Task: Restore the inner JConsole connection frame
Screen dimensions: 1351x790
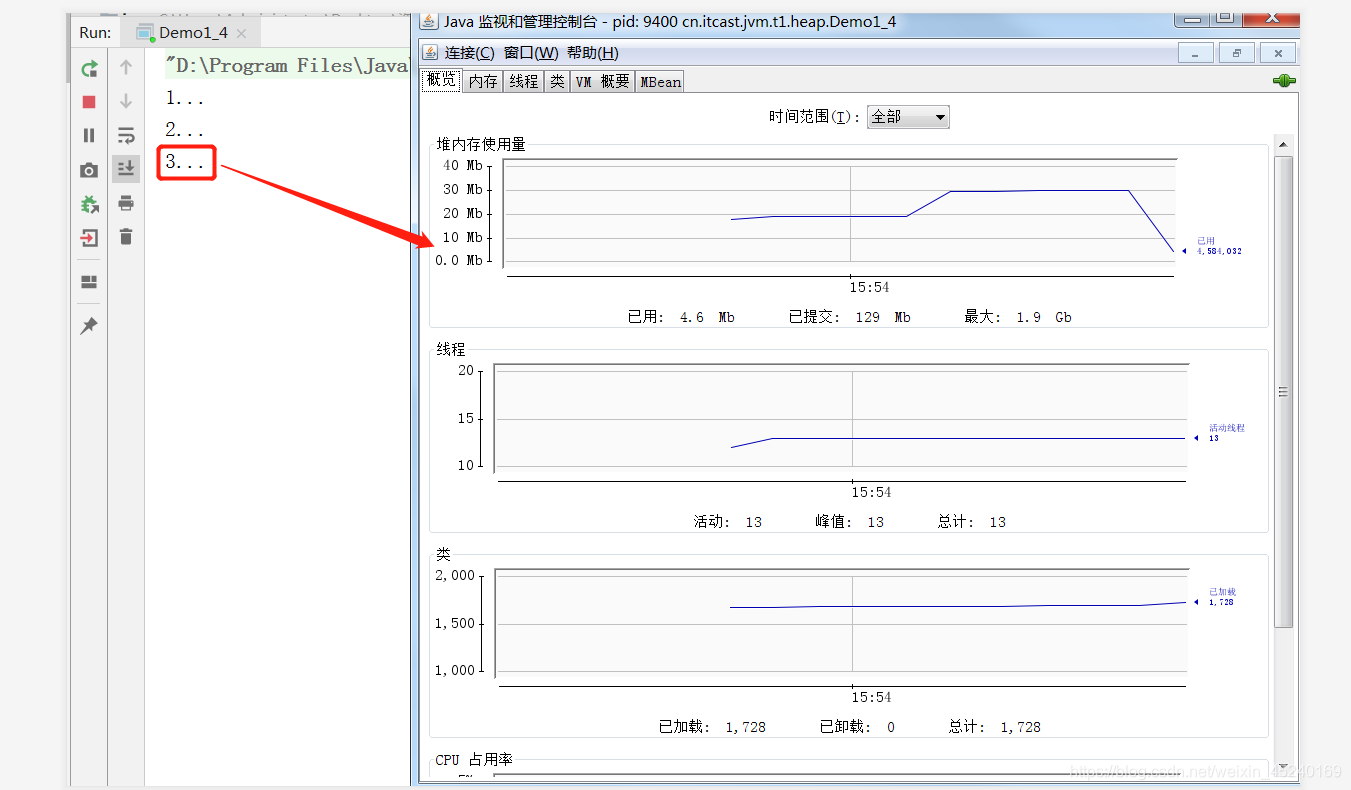Action: [x=1237, y=53]
